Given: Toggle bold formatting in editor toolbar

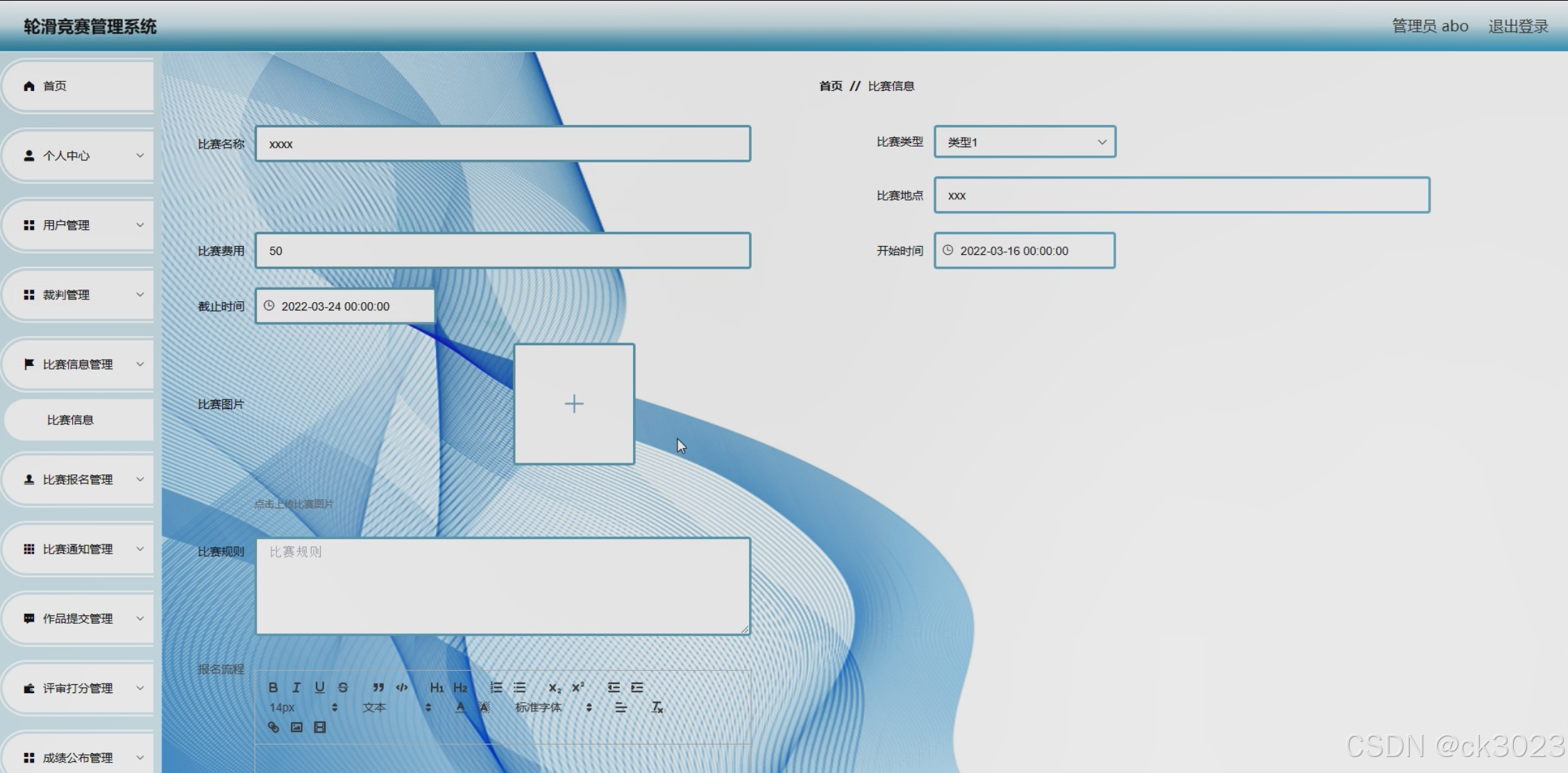Looking at the screenshot, I should click(x=273, y=688).
